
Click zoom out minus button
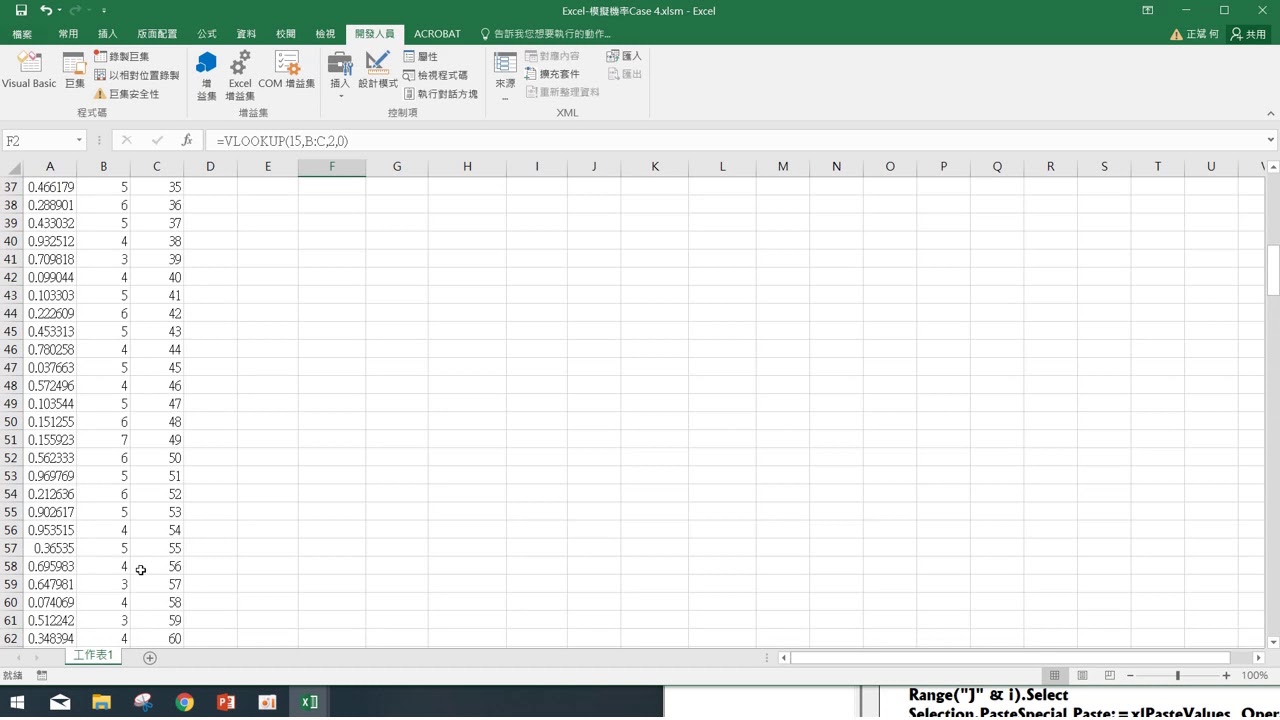point(1132,676)
